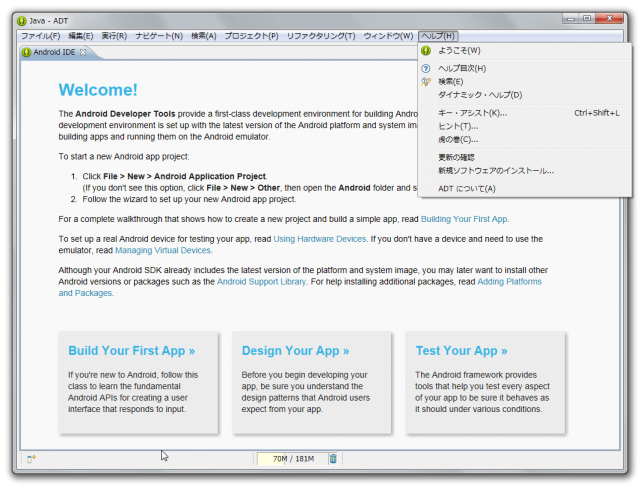The height and width of the screenshot is (486, 640).
Task: Click the Test Your App » heading
Action: [461, 351]
